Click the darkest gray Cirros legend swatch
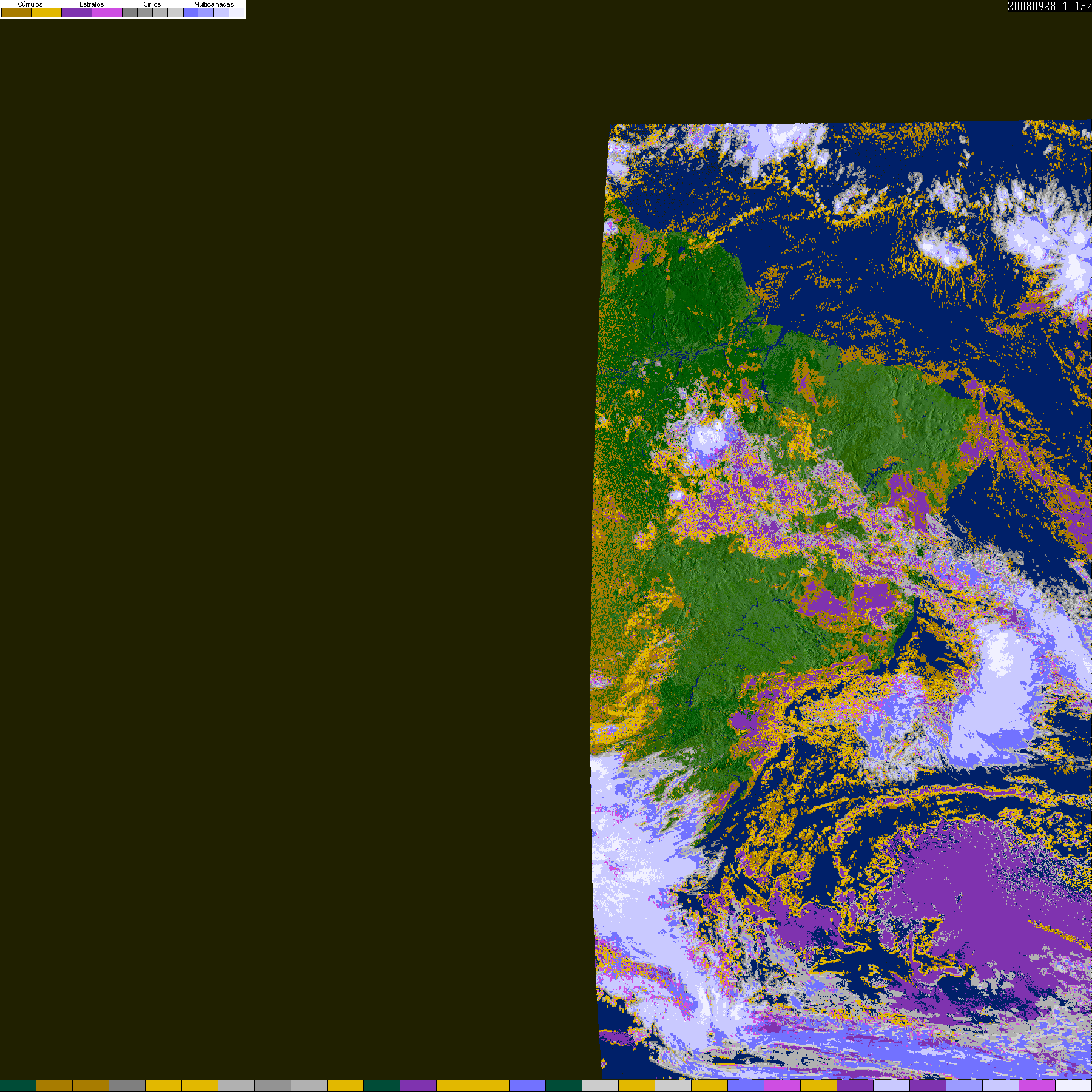The width and height of the screenshot is (1092, 1092). pyautogui.click(x=130, y=12)
